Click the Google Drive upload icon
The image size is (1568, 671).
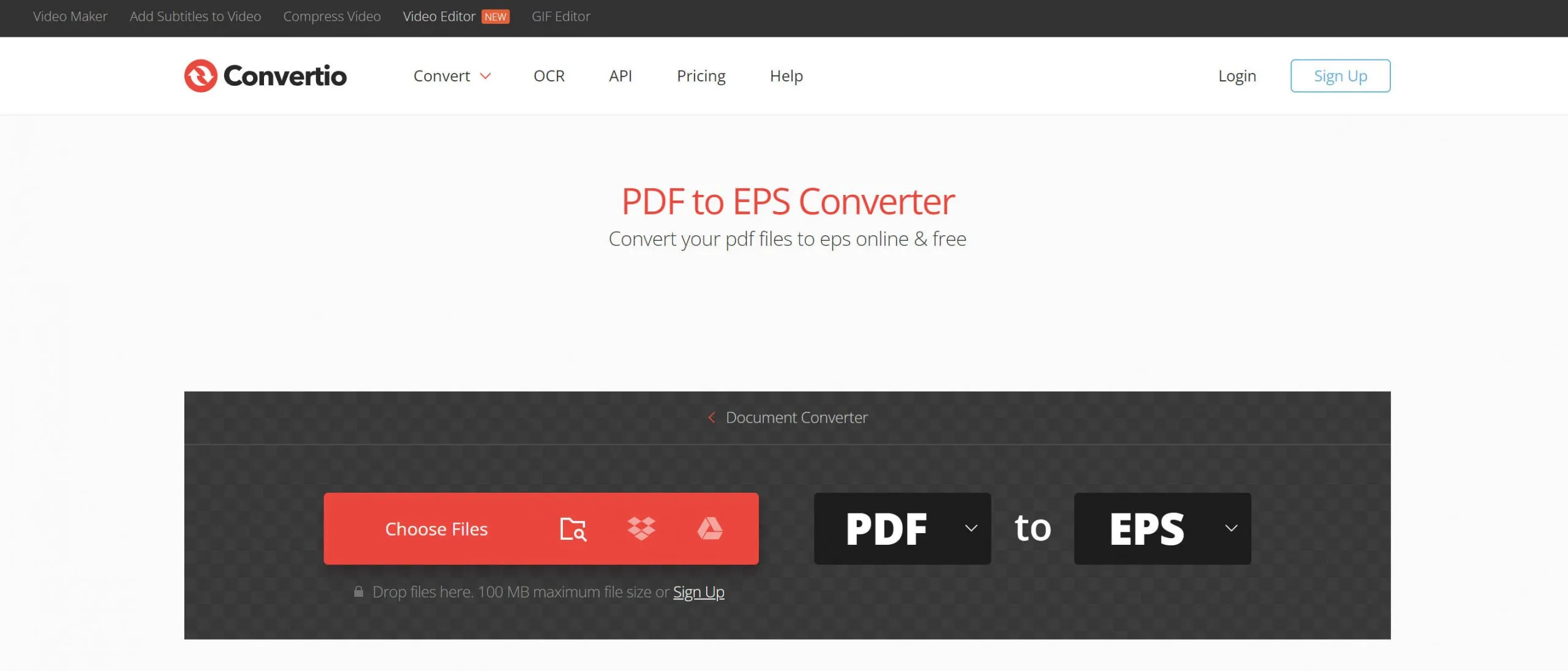[x=710, y=528]
